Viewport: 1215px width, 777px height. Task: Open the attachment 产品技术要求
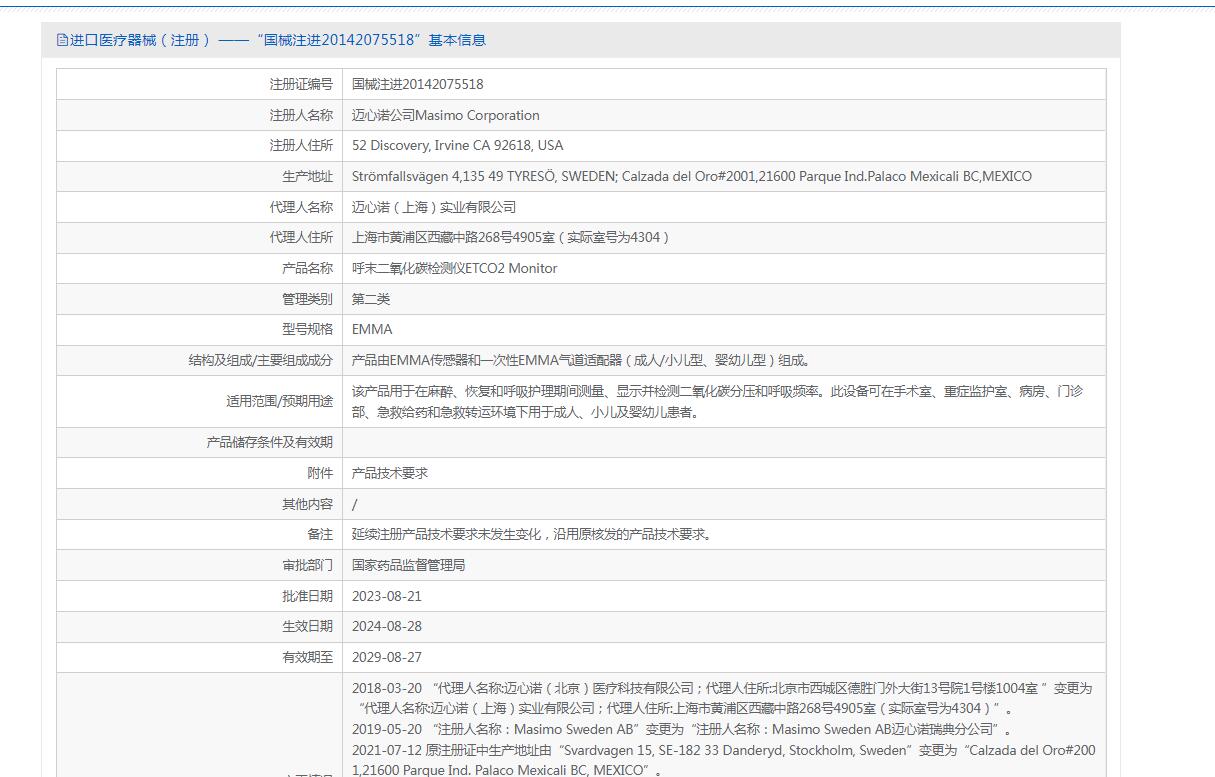coord(389,473)
